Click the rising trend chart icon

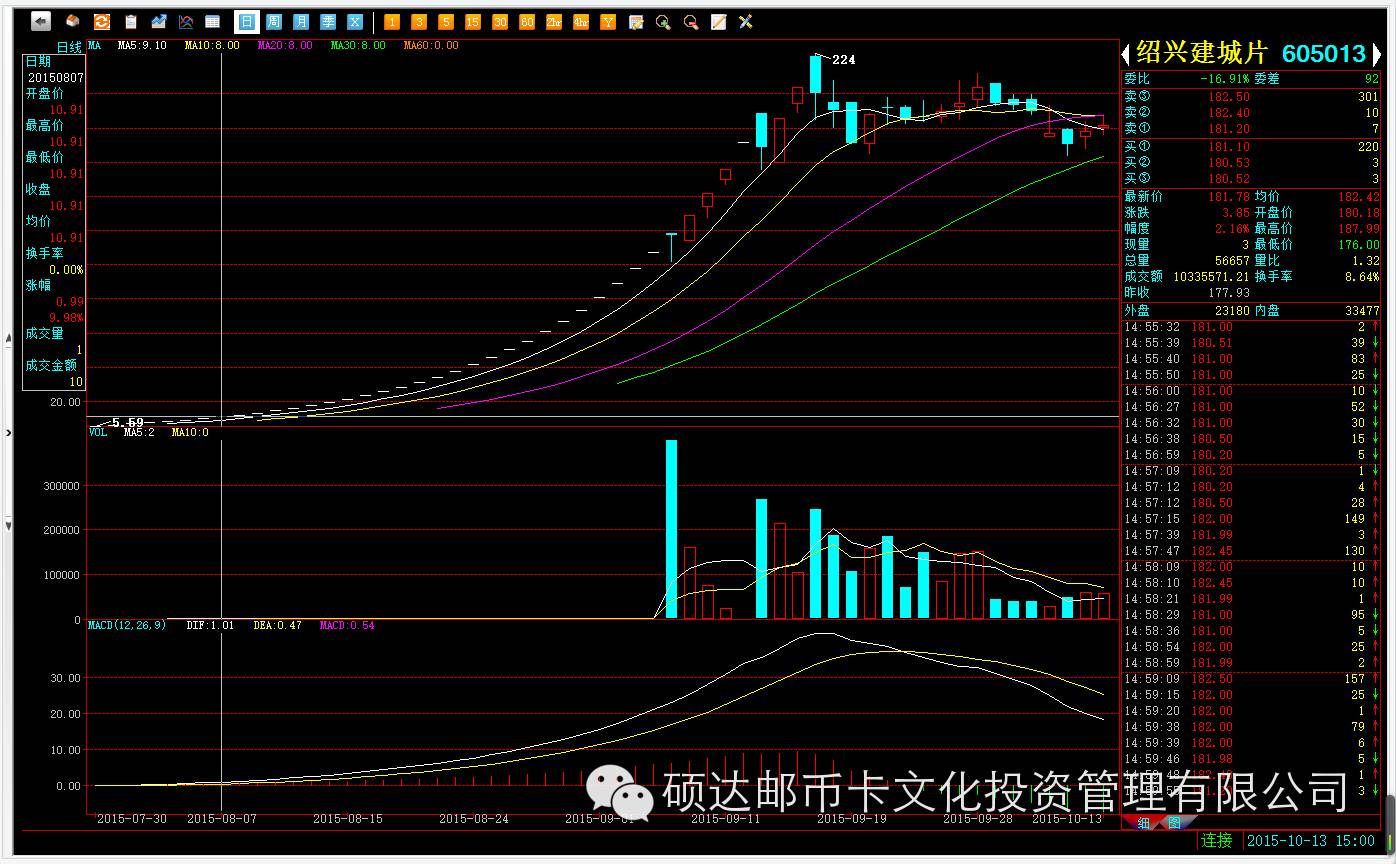click(x=158, y=21)
